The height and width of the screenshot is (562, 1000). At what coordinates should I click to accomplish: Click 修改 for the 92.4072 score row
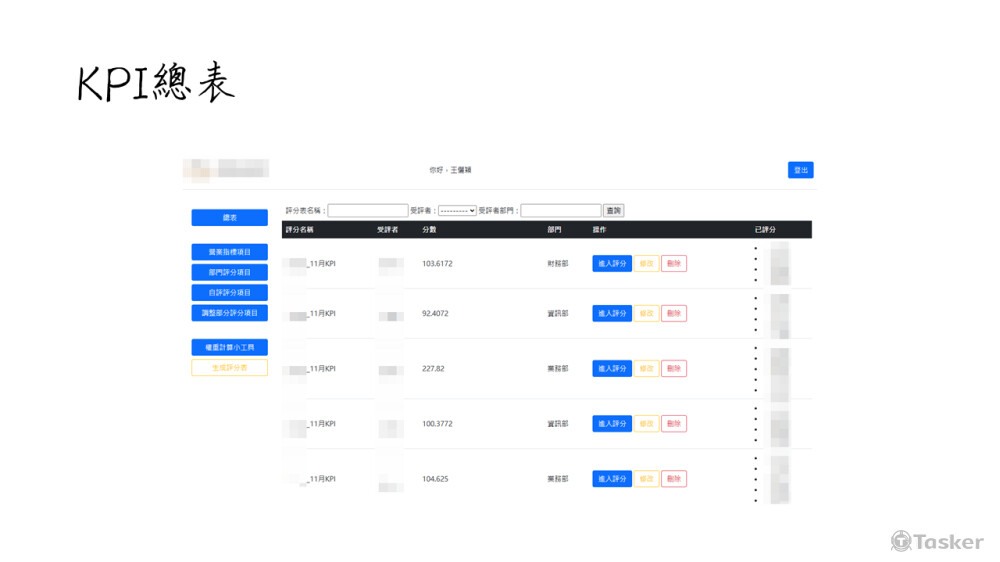(x=646, y=314)
